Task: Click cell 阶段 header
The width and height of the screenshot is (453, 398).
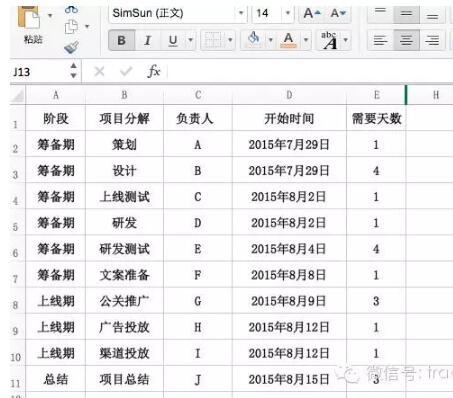Action: point(56,118)
